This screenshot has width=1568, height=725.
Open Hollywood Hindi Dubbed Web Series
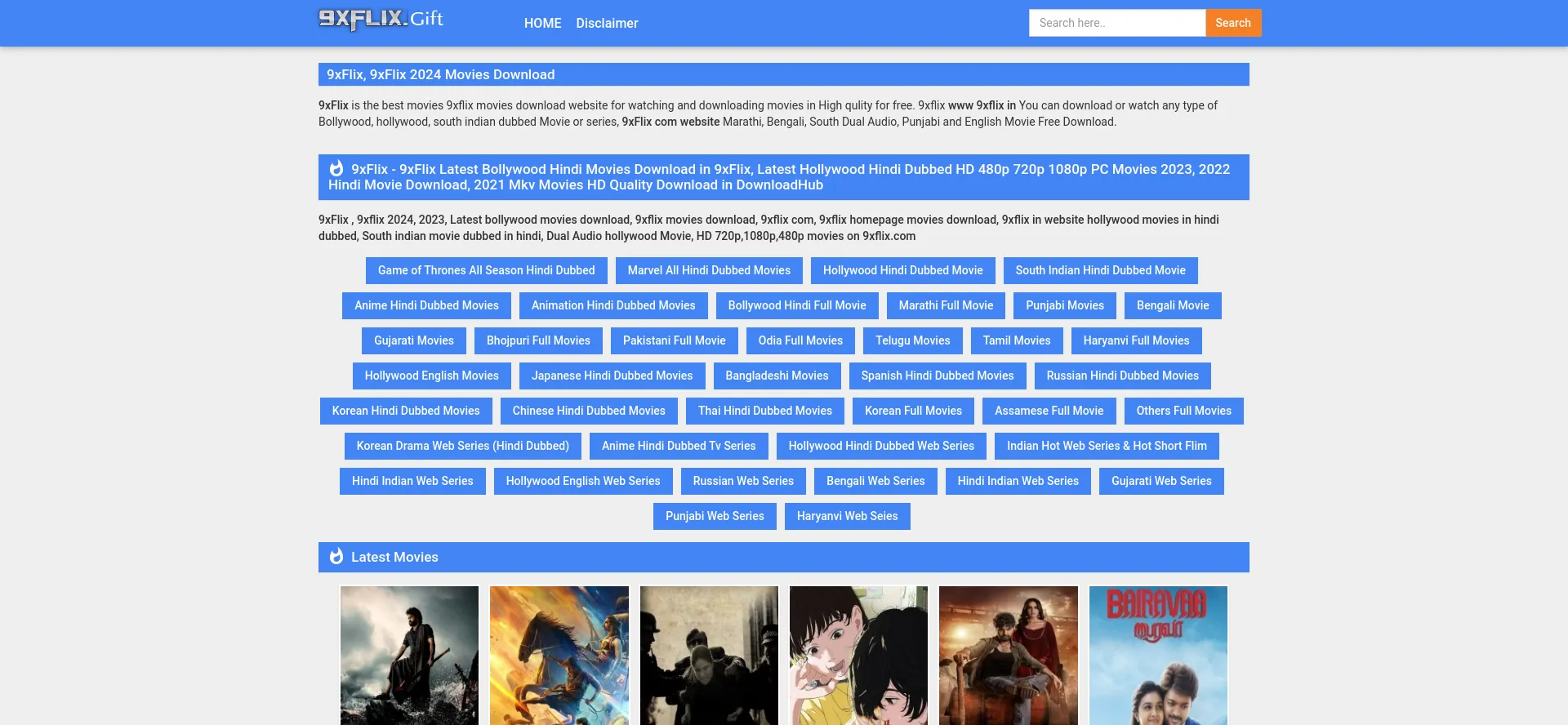[881, 446]
